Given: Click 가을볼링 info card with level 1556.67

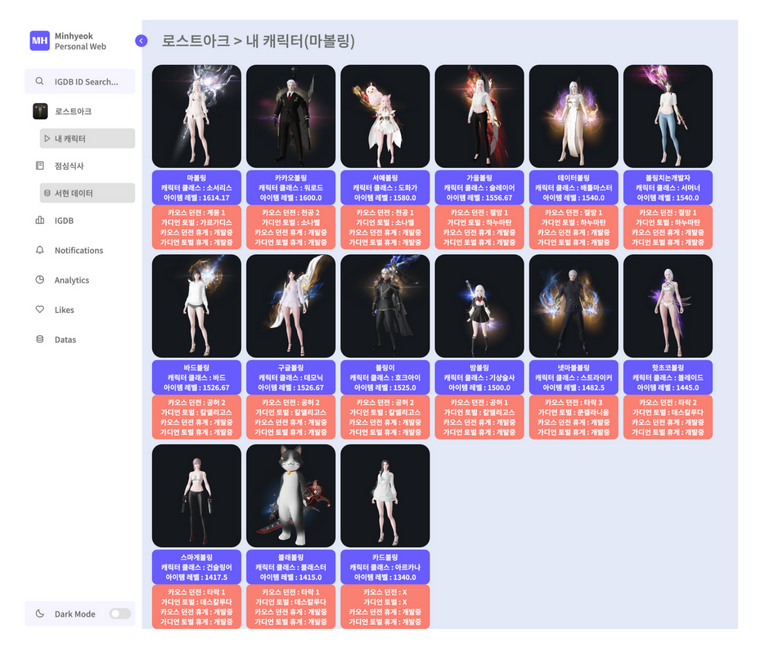Looking at the screenshot, I should point(479,187).
